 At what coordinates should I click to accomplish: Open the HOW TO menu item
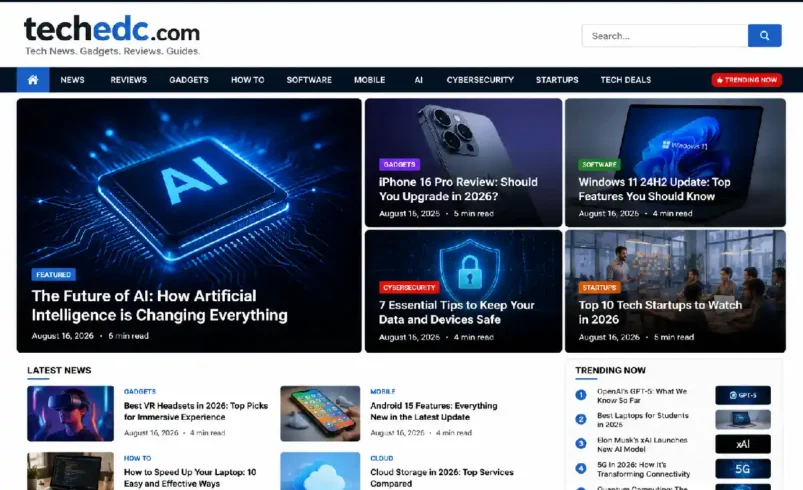point(247,80)
